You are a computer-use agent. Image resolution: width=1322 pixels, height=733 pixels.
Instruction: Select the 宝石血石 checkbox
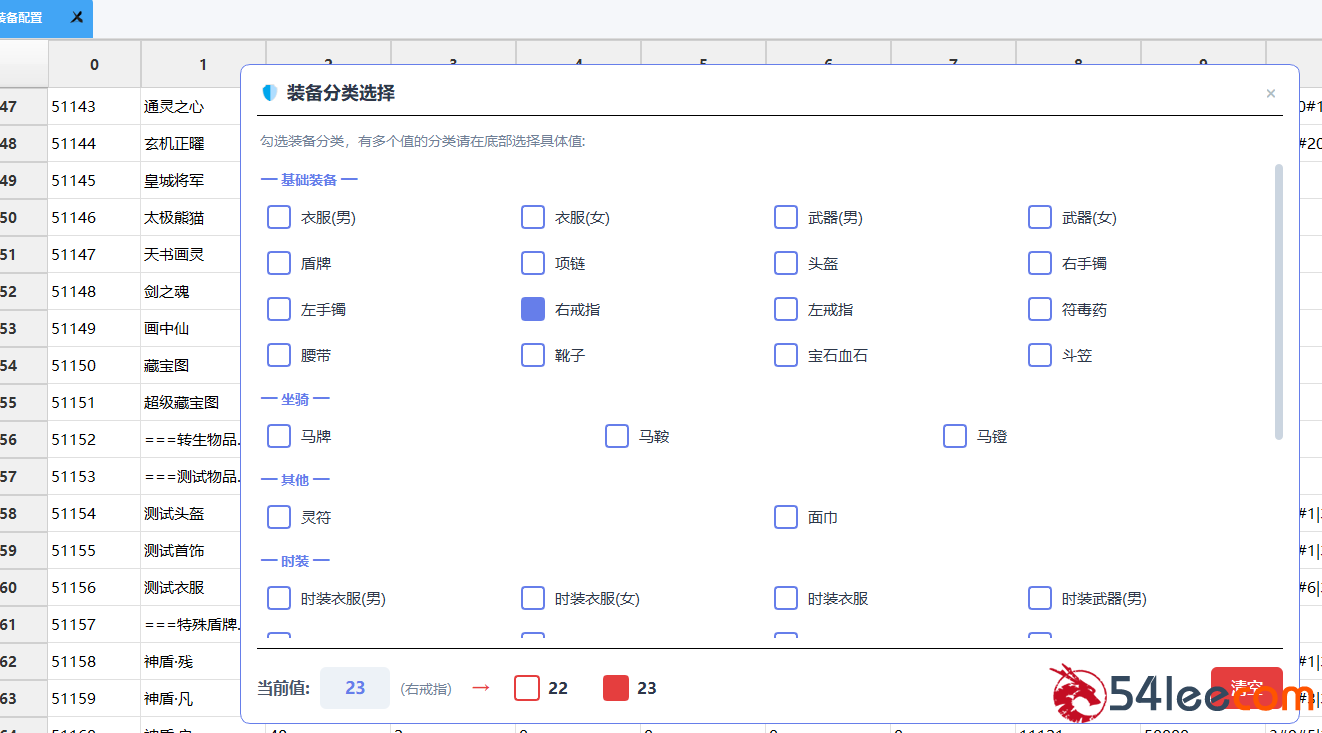tap(786, 355)
